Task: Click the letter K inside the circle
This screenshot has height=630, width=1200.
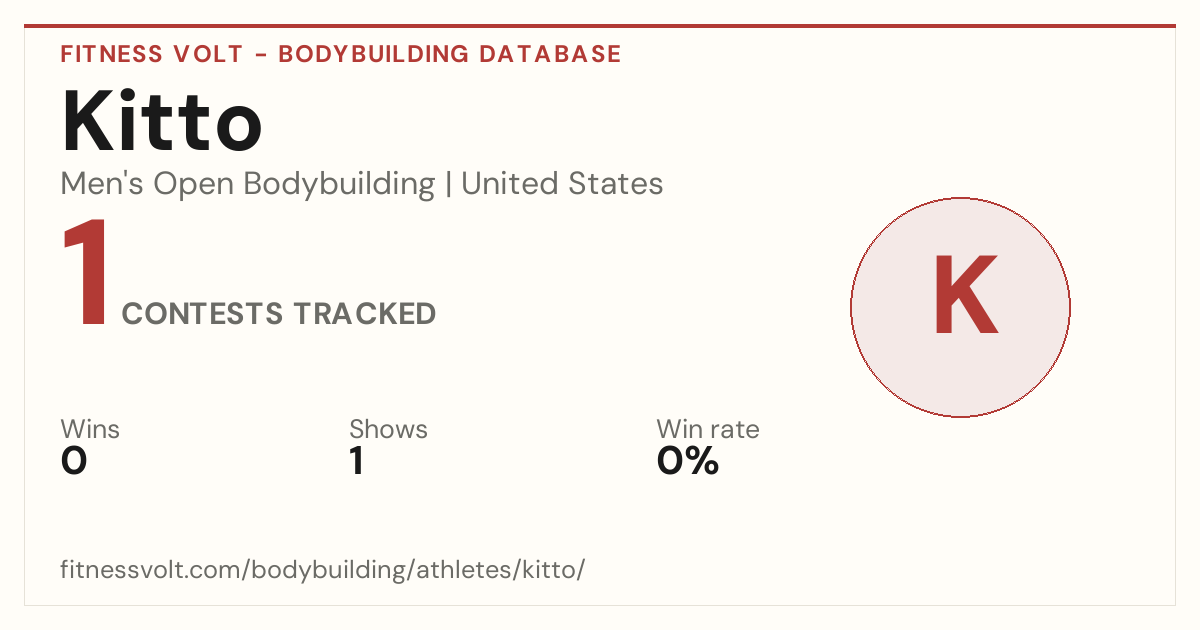Action: pyautogui.click(x=966, y=296)
